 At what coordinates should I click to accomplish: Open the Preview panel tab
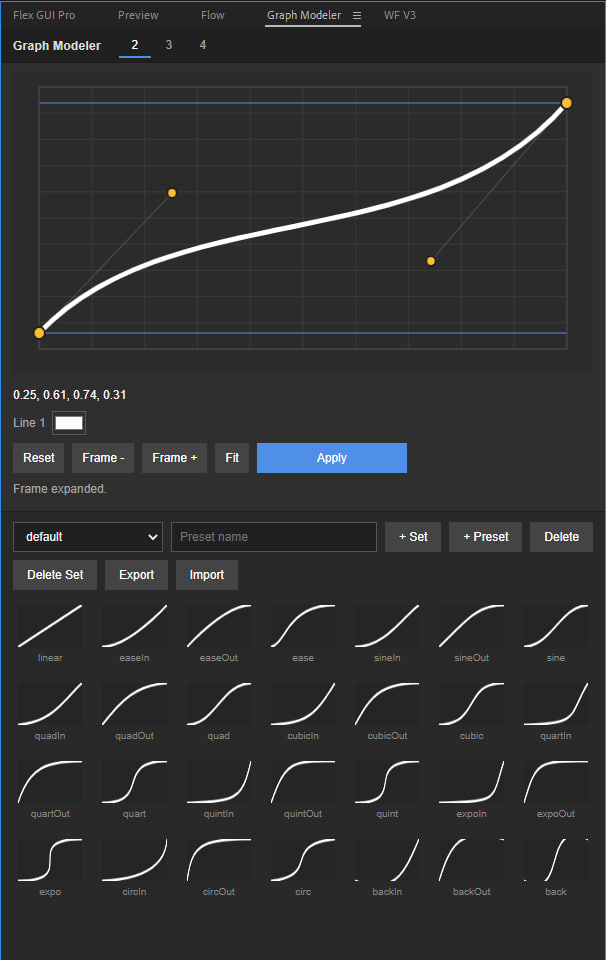coord(138,15)
